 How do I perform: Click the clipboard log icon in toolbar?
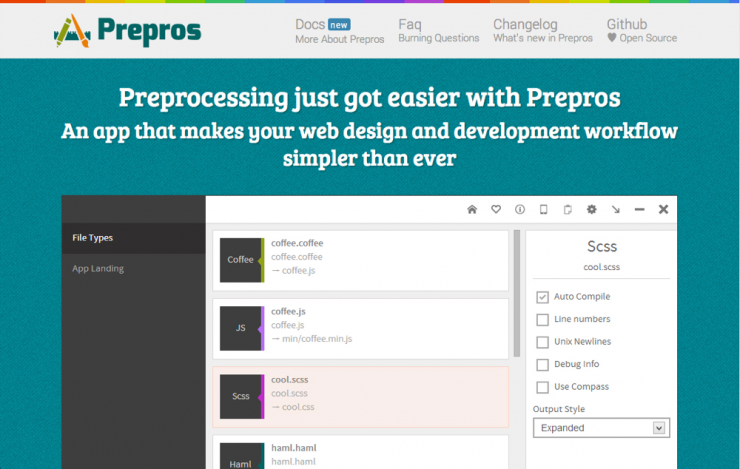[568, 209]
